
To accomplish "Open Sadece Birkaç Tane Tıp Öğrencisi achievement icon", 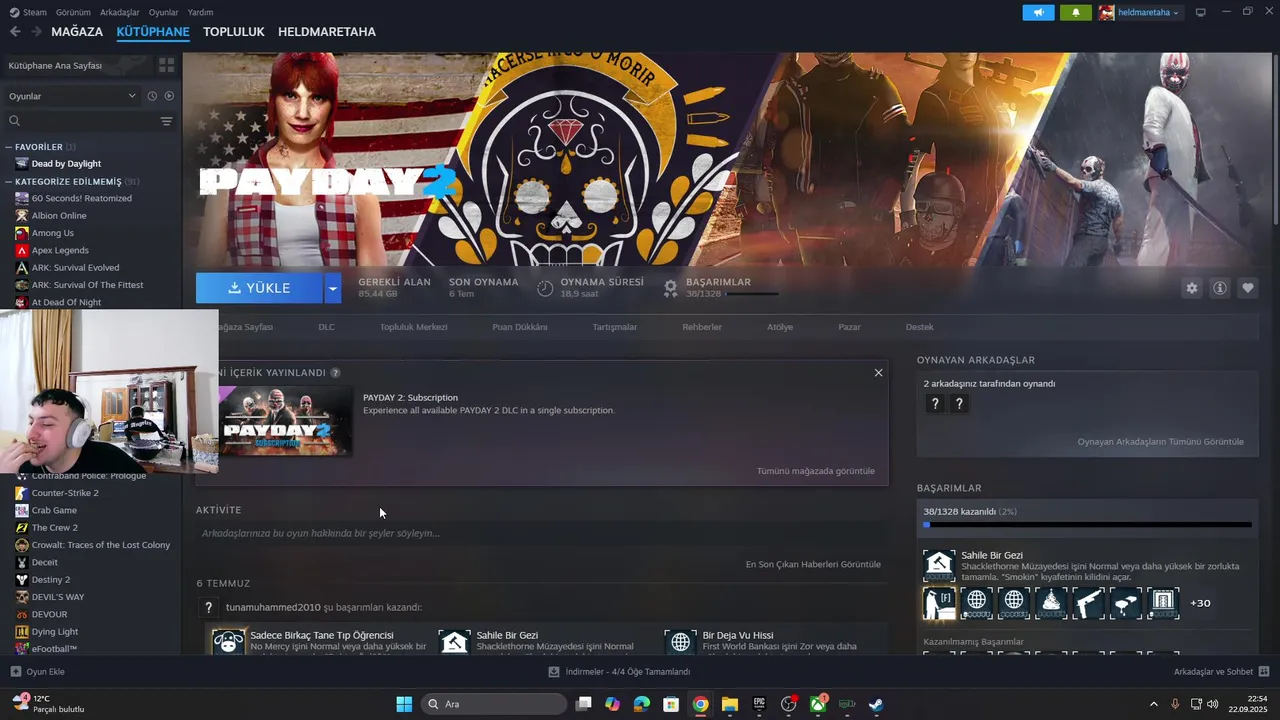I will point(229,642).
